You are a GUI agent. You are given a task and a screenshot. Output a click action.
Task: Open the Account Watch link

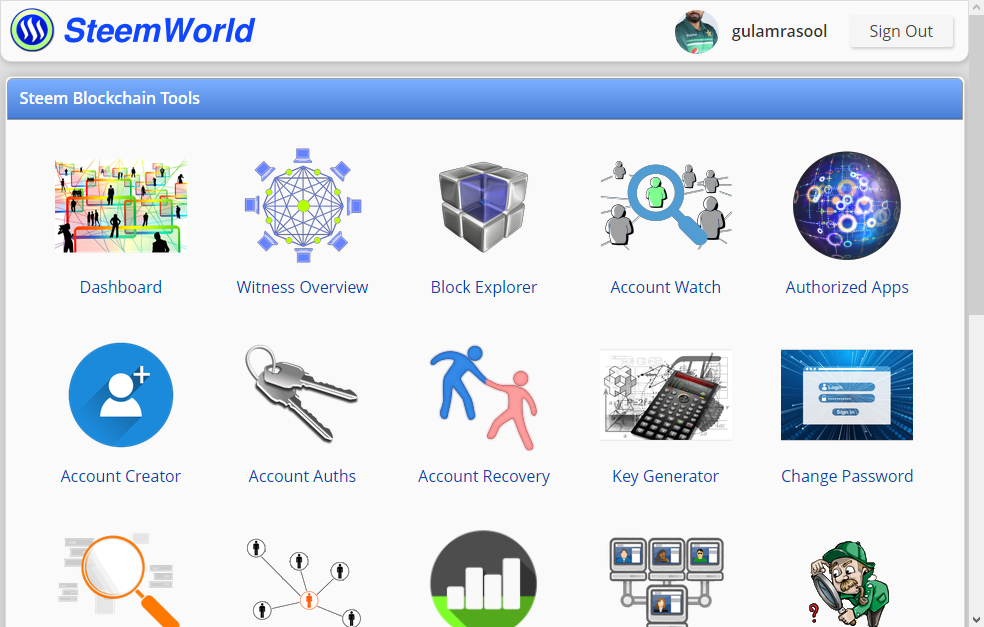[665, 287]
